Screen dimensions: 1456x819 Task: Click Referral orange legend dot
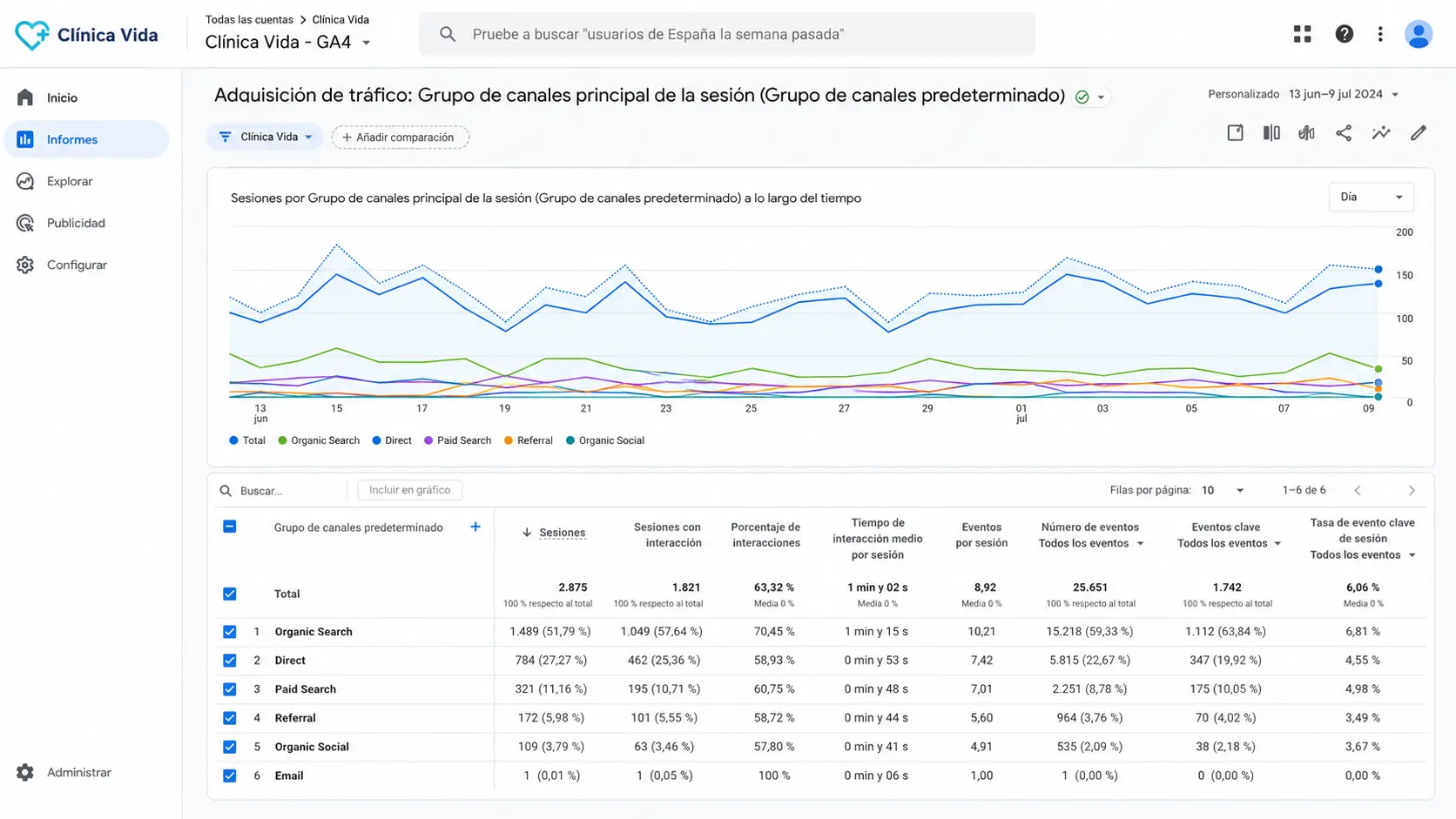click(509, 440)
